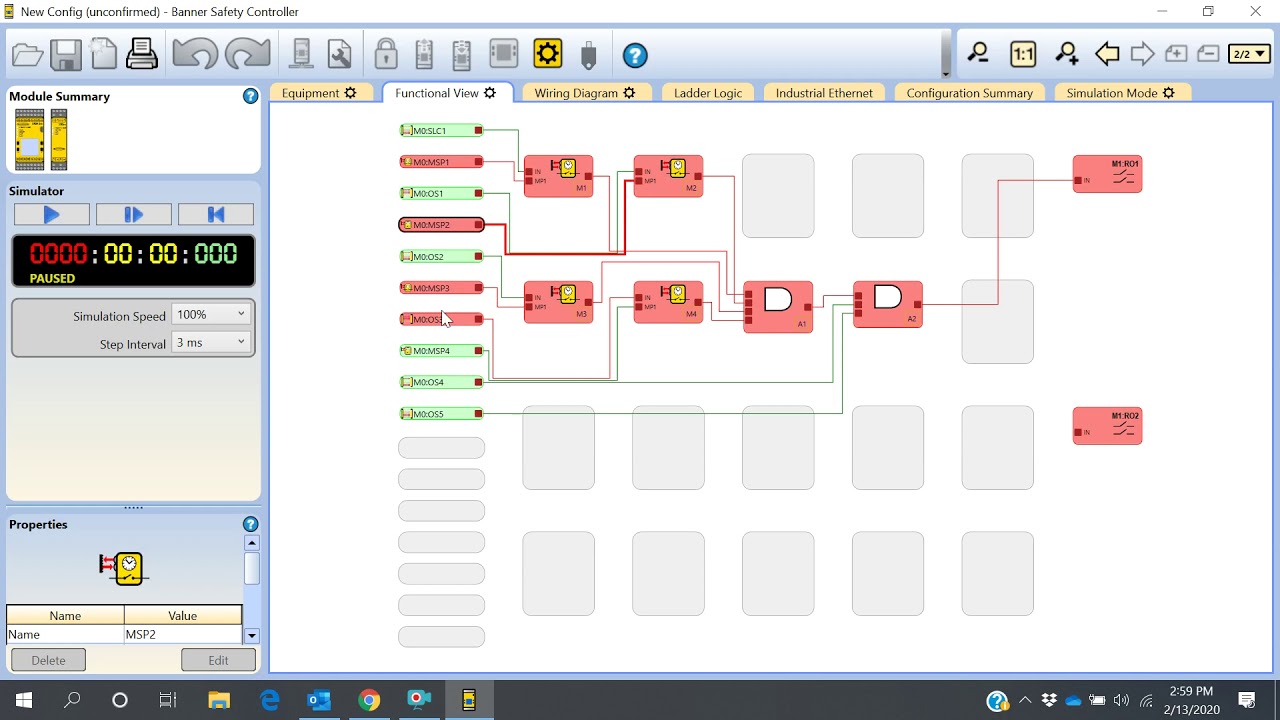
Task: Expand the toolbar overflow arrow
Action: 946,73
